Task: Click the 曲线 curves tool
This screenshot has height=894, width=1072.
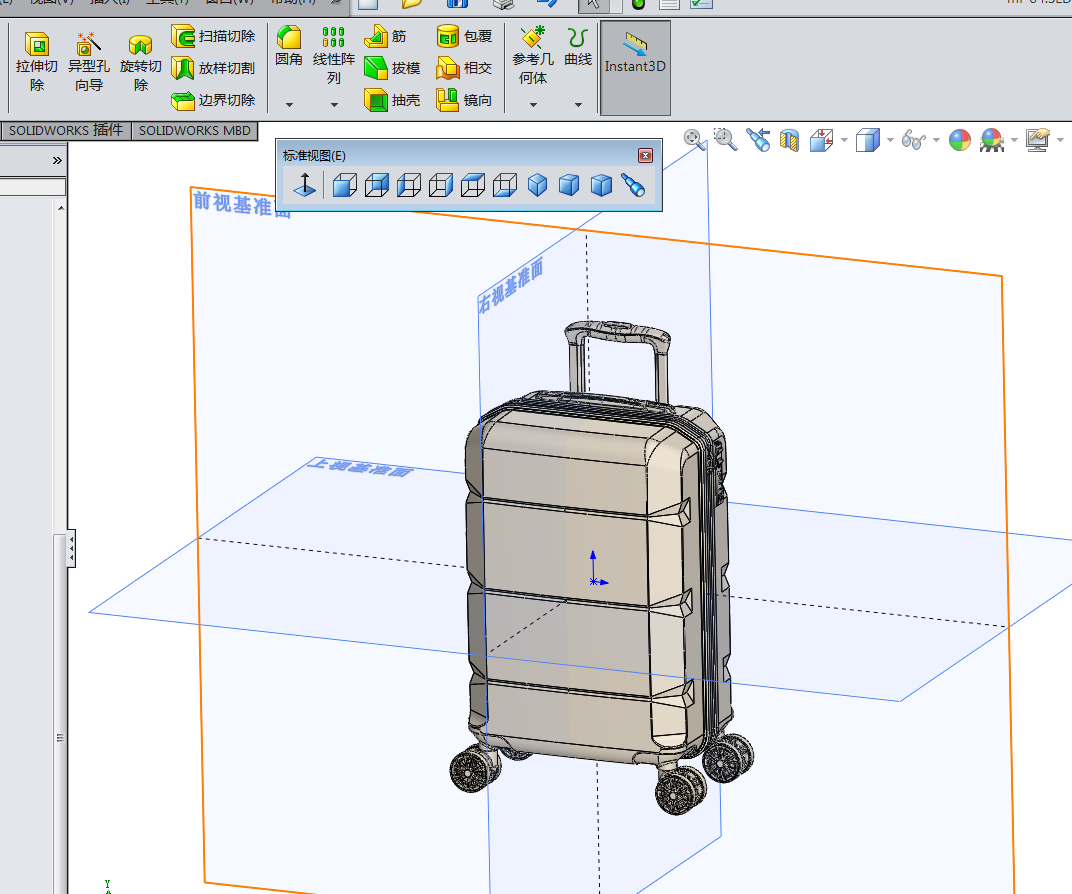Action: (x=578, y=45)
